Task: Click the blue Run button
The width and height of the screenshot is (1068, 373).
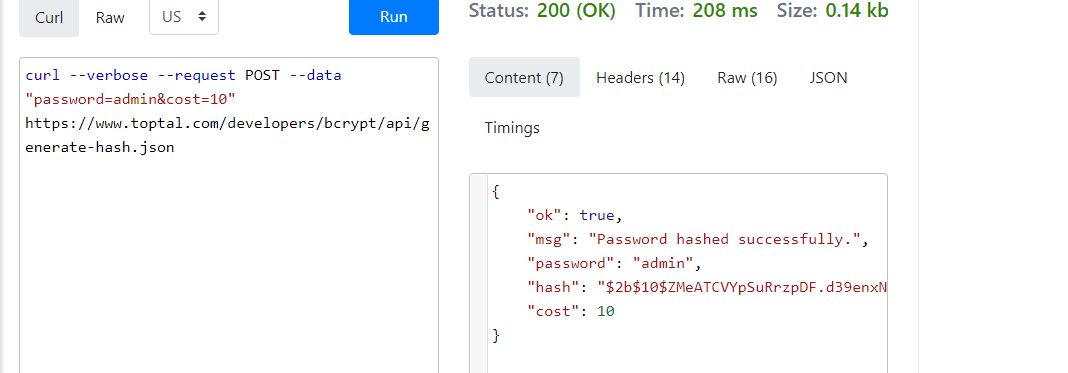Action: [x=394, y=17]
